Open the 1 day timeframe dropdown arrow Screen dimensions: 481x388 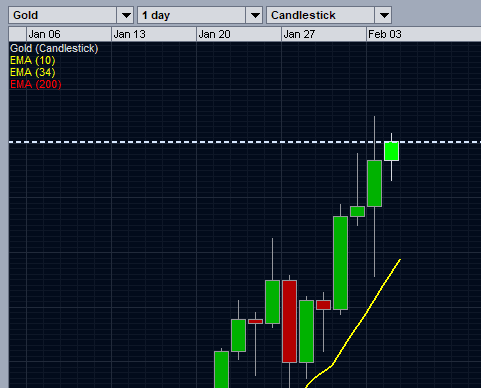click(255, 15)
